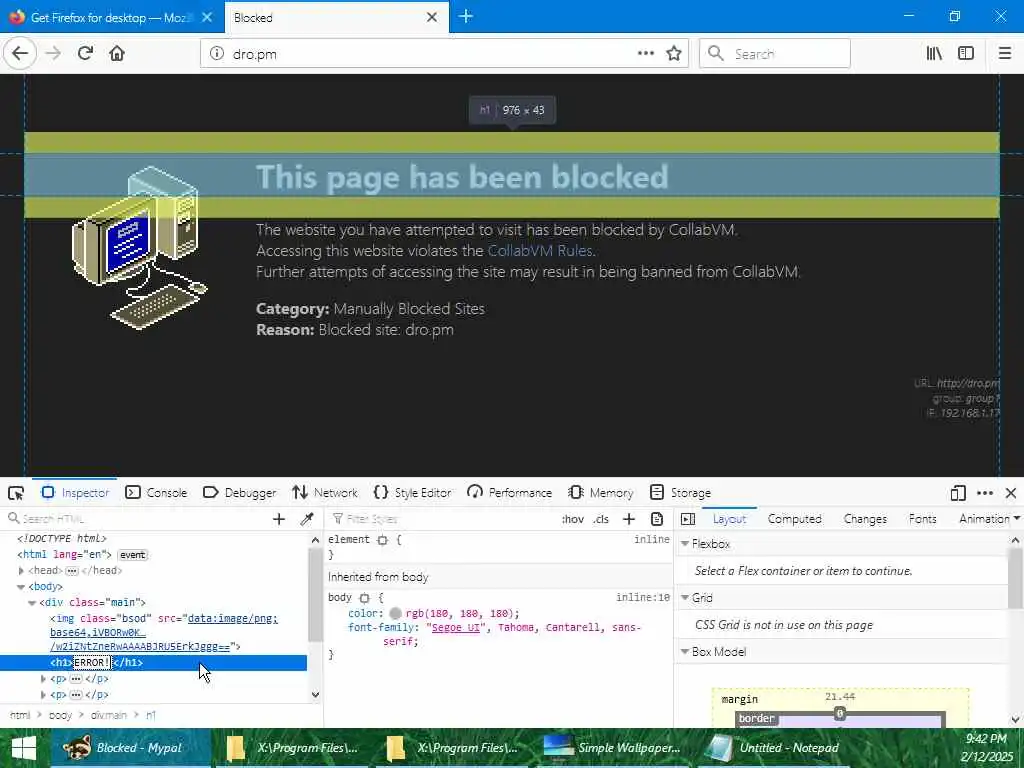This screenshot has width=1024, height=768.
Task: Collapse the Box Model section
Action: point(685,652)
